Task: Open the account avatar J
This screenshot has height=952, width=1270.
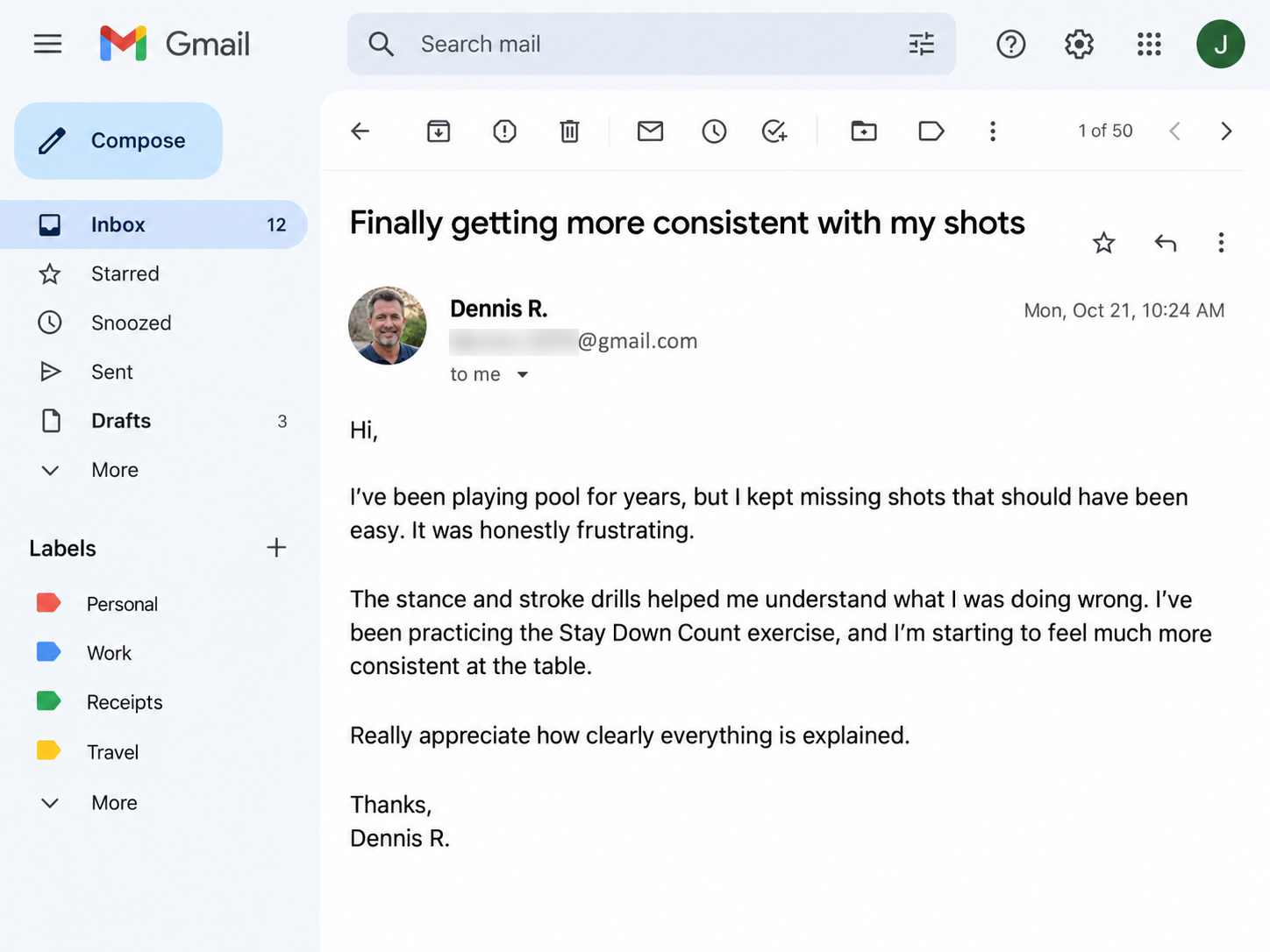Action: 1220,44
